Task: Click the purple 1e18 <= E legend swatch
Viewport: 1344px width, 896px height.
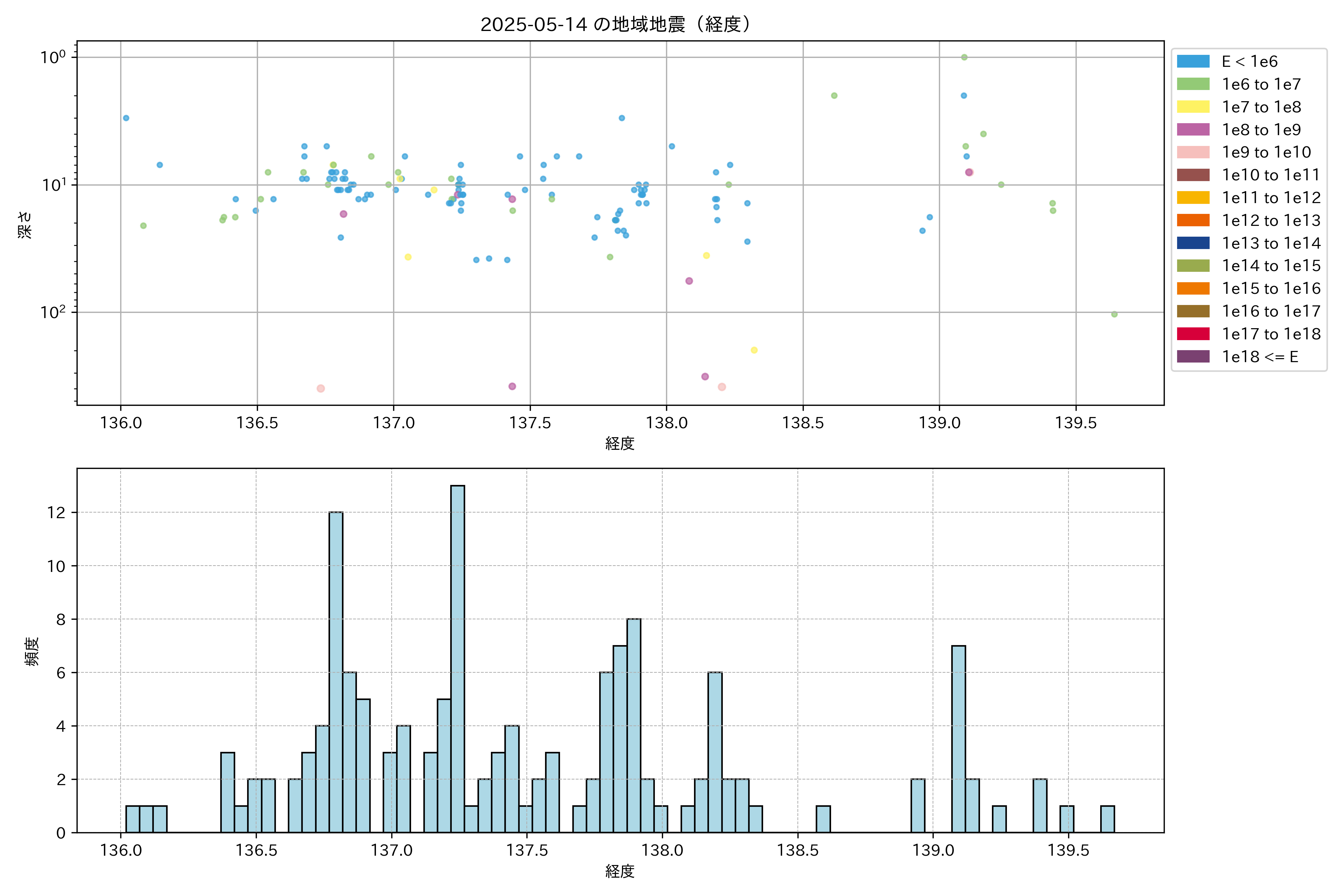Action: 1192,357
